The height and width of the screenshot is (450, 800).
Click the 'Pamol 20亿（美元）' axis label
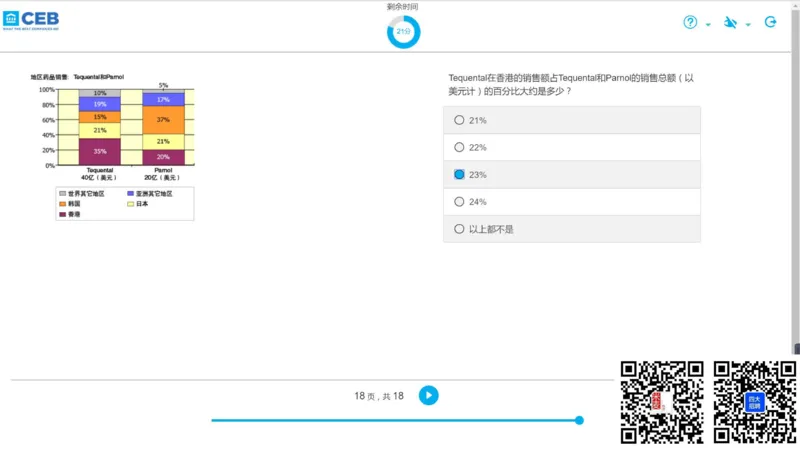pos(163,174)
